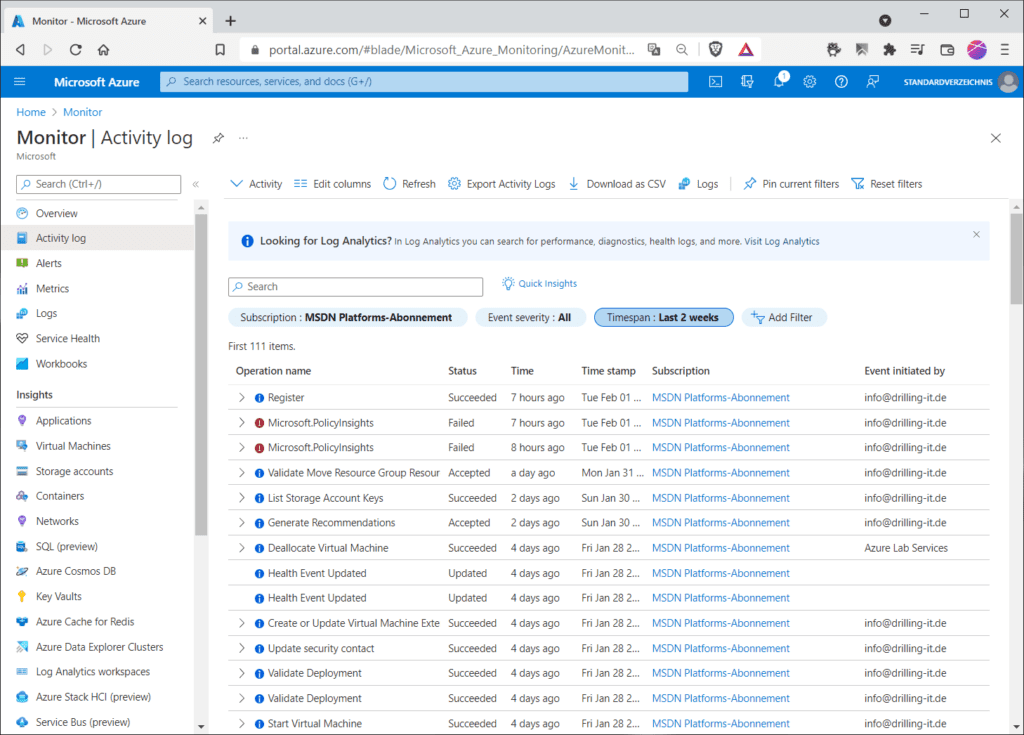
Task: Open Metrics in the Monitor sidebar
Action: coord(52,288)
